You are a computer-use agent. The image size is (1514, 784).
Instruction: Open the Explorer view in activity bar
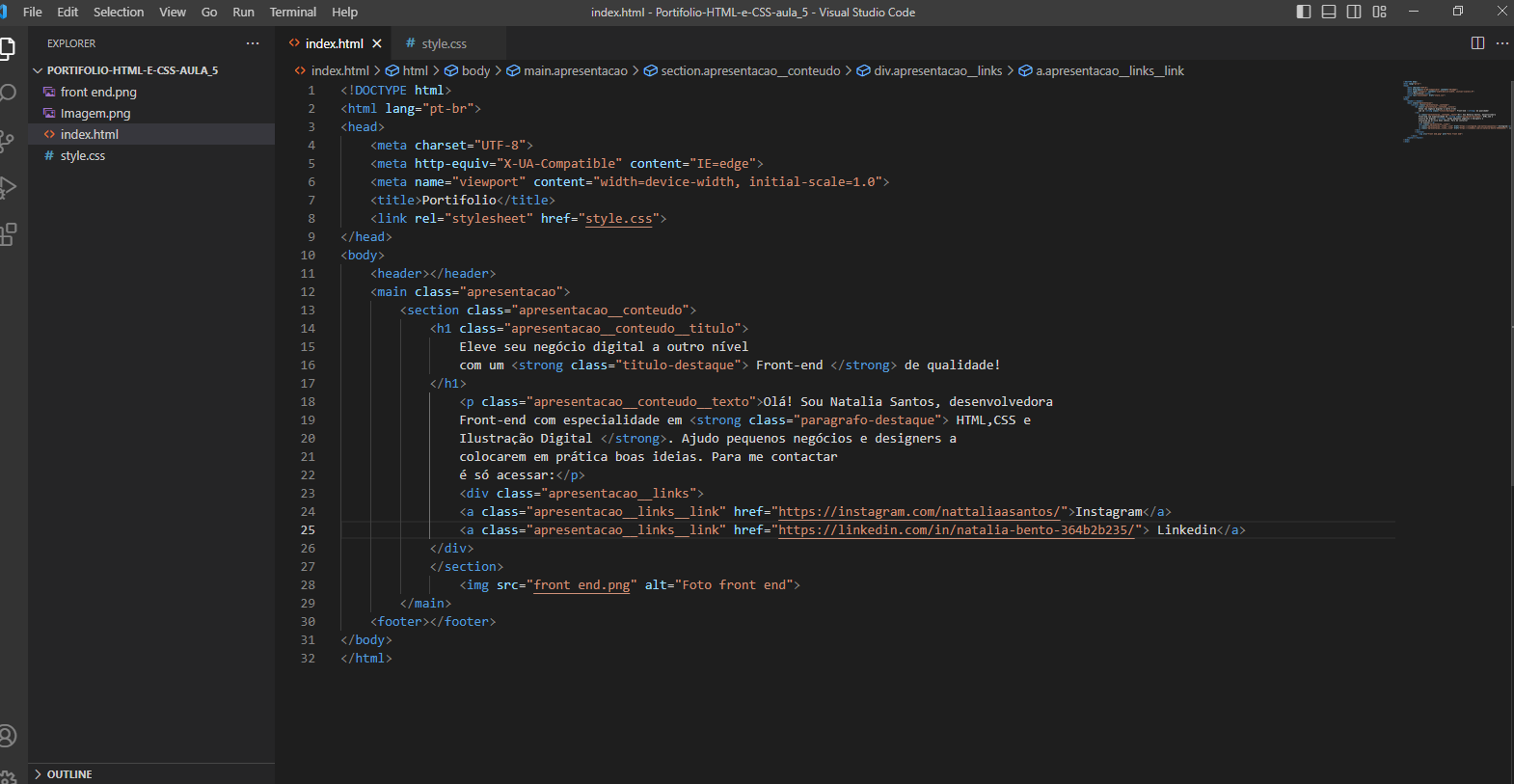pyautogui.click(x=7, y=47)
